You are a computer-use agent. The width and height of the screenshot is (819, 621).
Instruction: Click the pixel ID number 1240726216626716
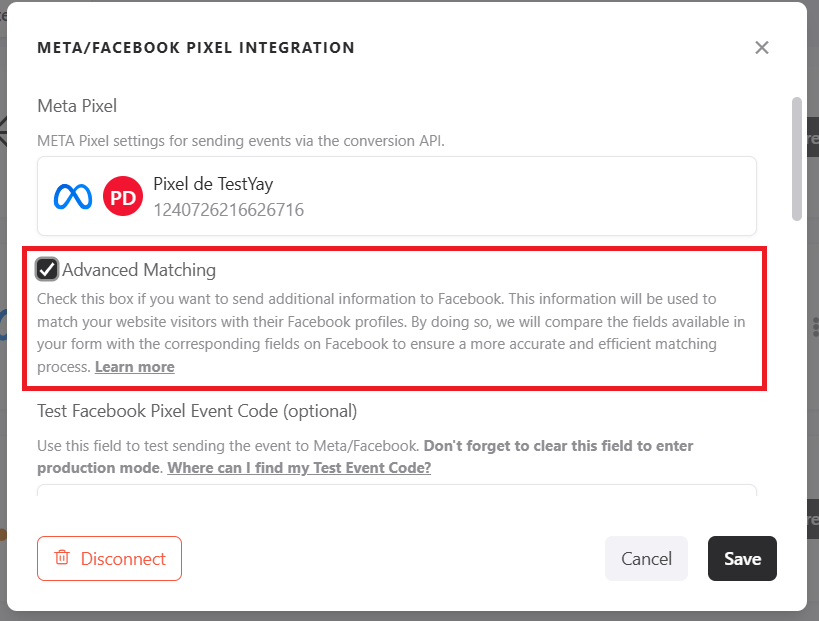pos(228,210)
